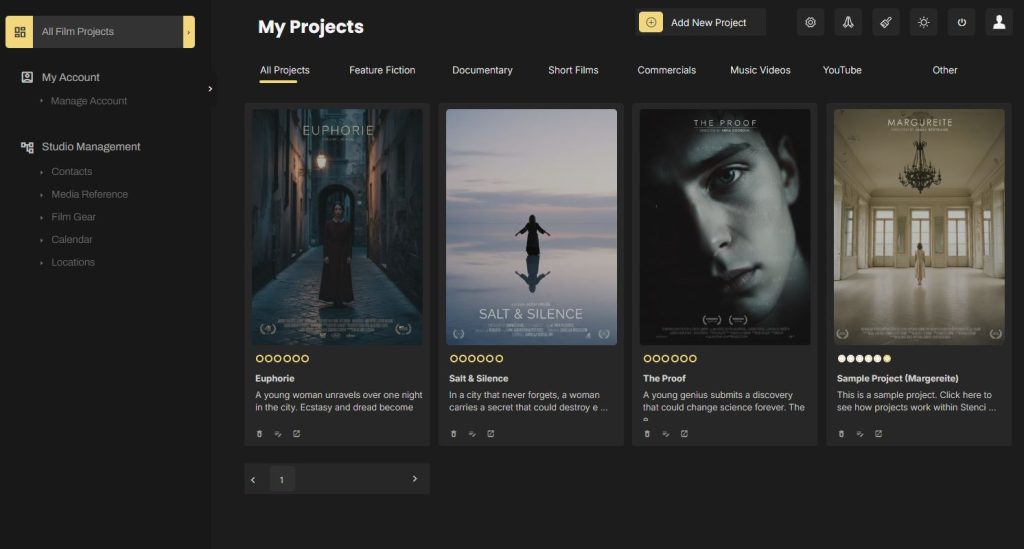Screen dimensions: 1024x549
Task: Click the Sample Project description text
Action: pyautogui.click(x=916, y=401)
